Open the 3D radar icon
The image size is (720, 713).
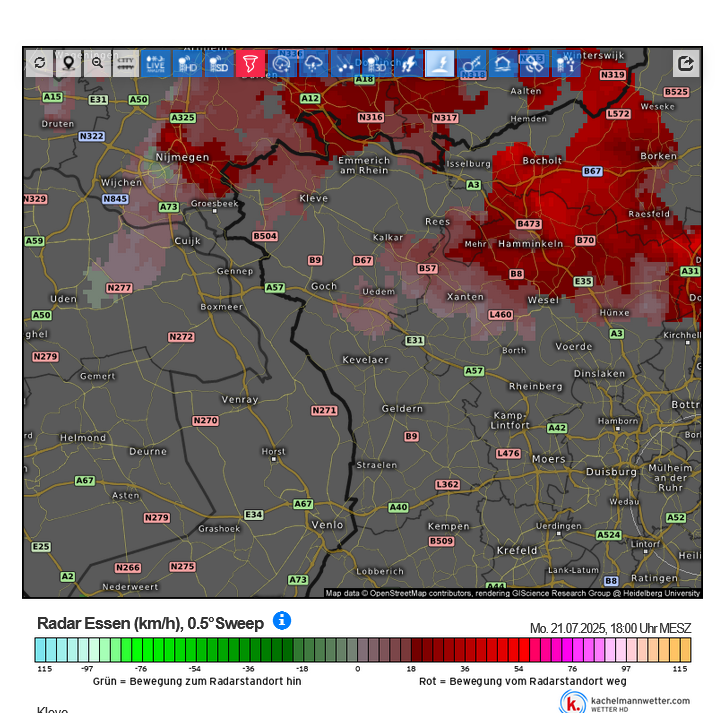coord(377,63)
